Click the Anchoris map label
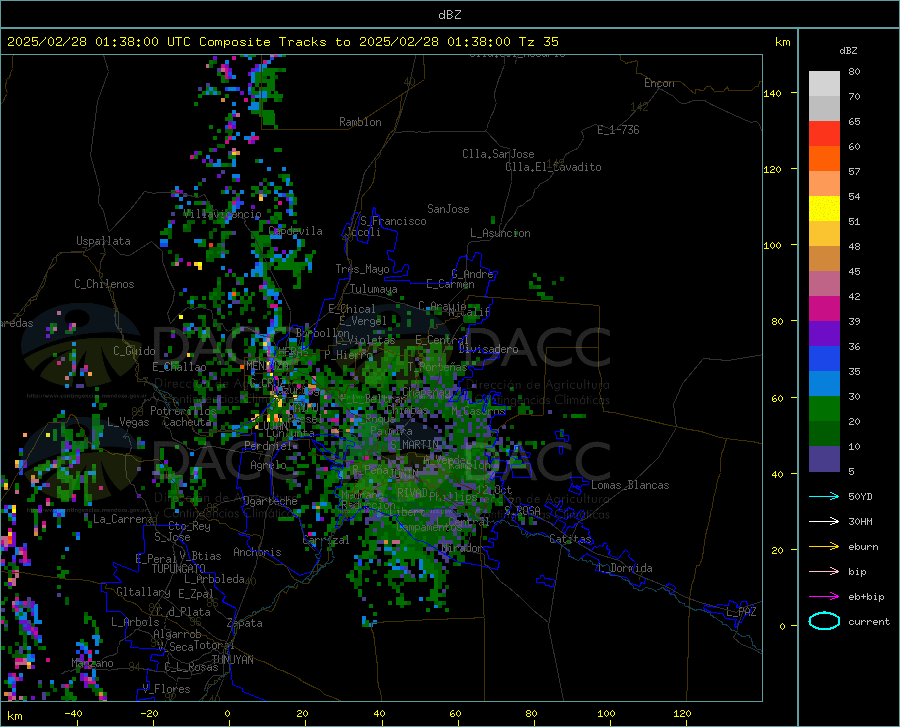 click(x=257, y=552)
